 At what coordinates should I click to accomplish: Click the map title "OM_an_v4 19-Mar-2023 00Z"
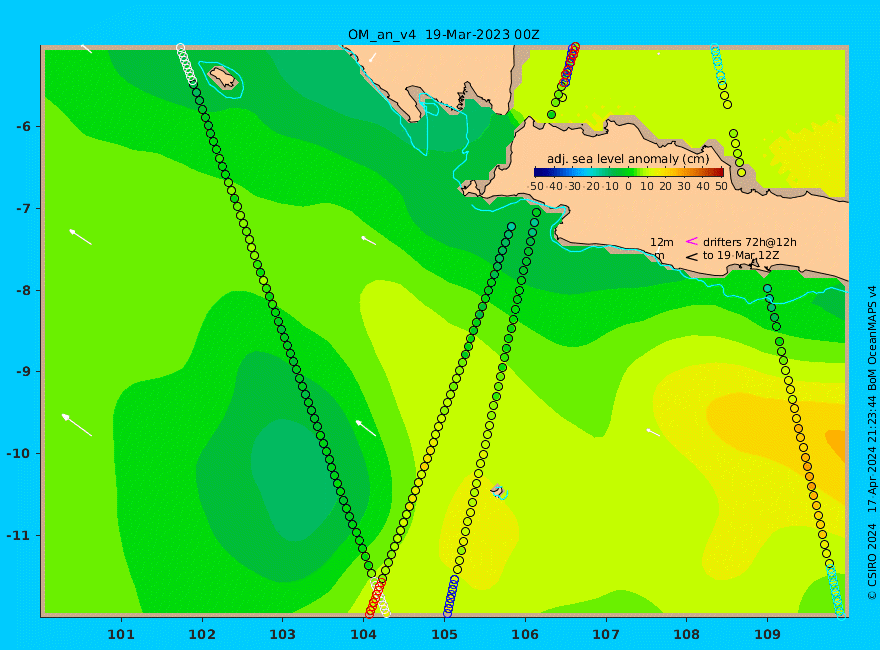(x=443, y=35)
